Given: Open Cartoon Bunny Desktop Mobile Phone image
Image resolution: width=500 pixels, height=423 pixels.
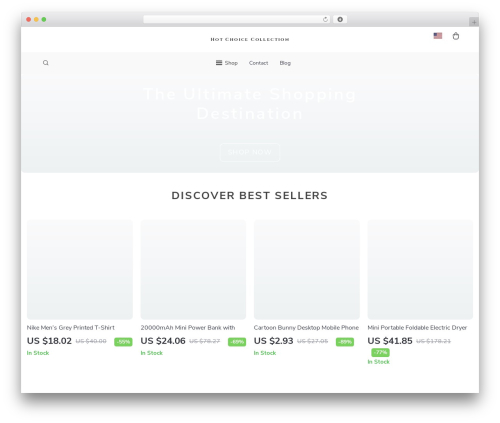Looking at the screenshot, I should point(307,269).
